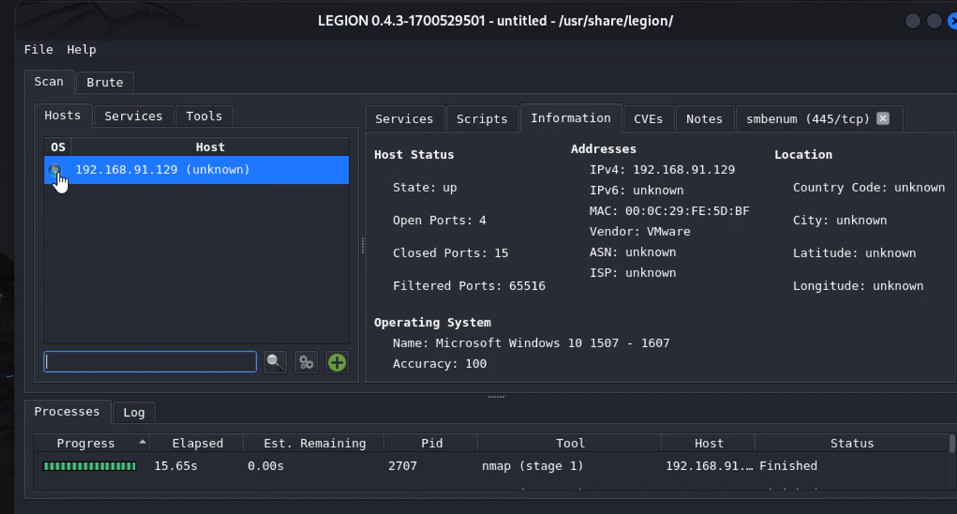Sort processes by Progress column header
This screenshot has height=514, width=957.
pyautogui.click(x=92, y=443)
